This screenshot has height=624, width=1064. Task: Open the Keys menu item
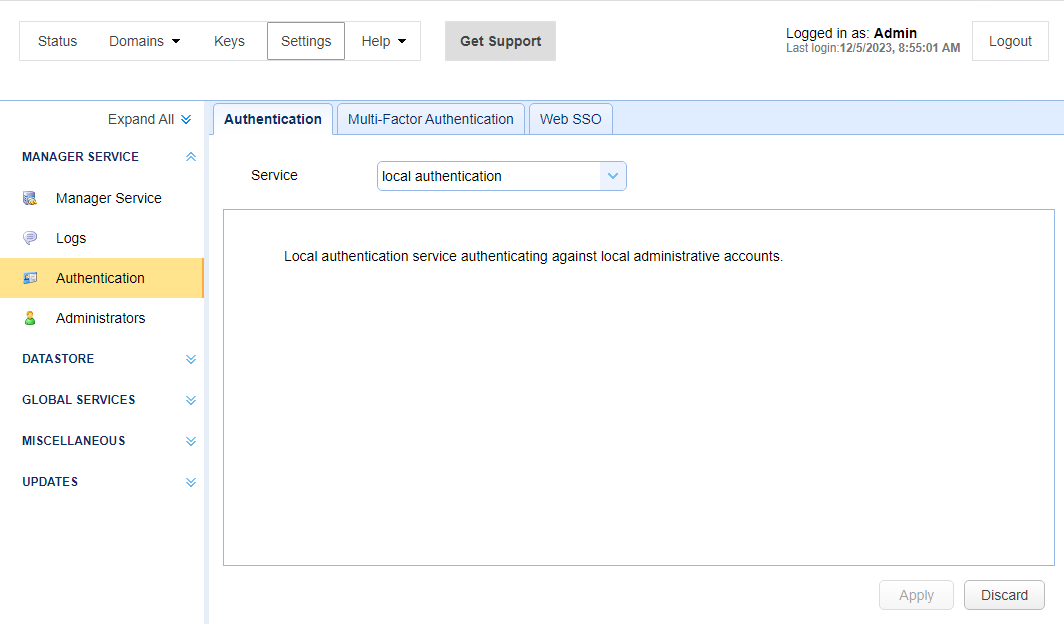229,41
